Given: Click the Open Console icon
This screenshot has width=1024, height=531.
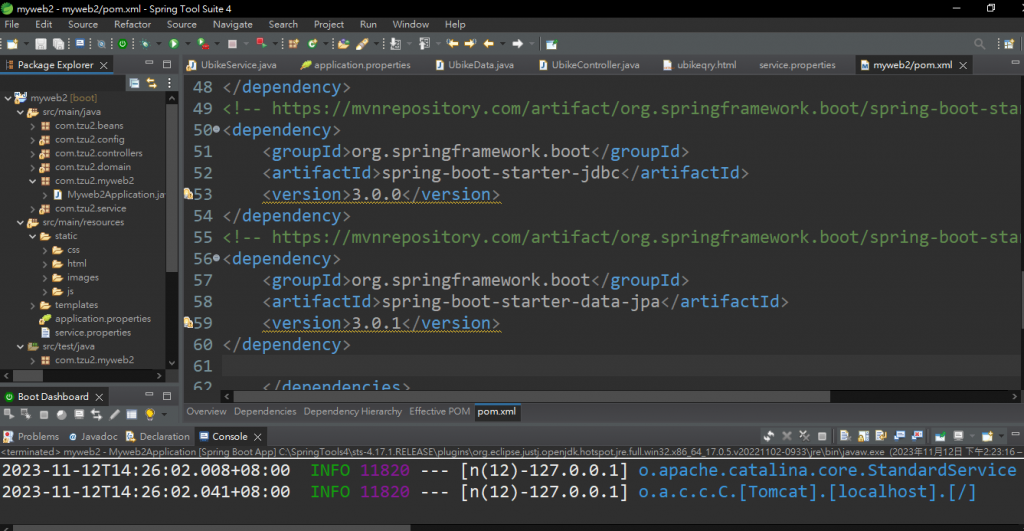Looking at the screenshot, I should [x=987, y=436].
